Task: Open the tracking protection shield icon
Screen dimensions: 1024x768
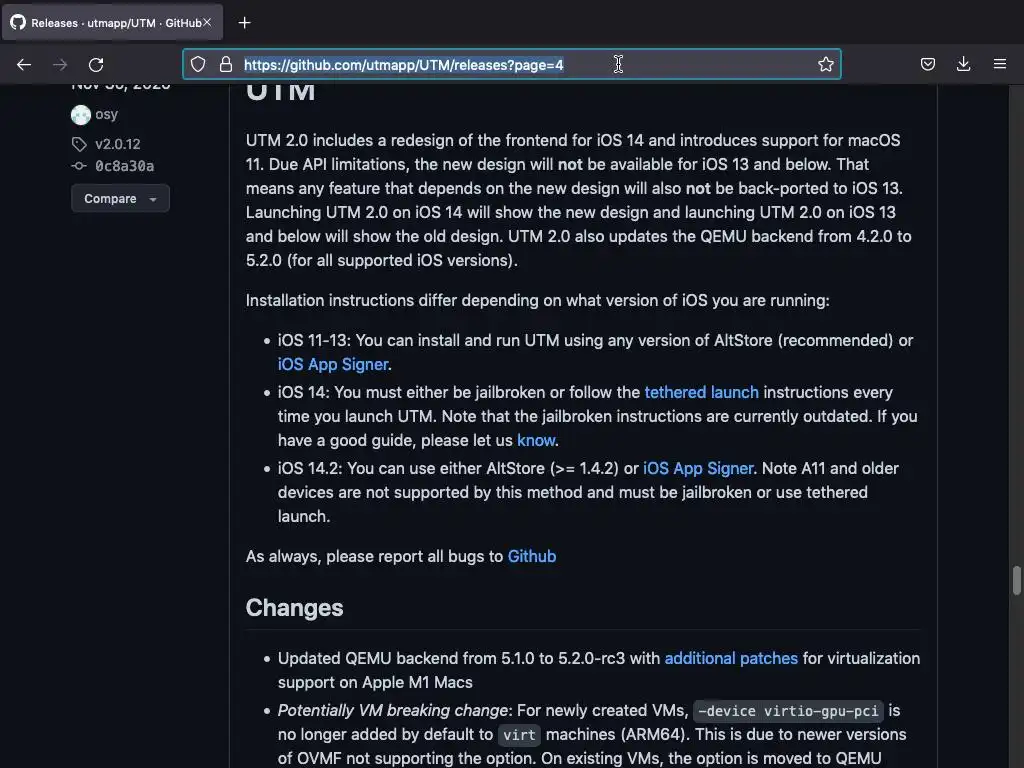Action: point(198,64)
